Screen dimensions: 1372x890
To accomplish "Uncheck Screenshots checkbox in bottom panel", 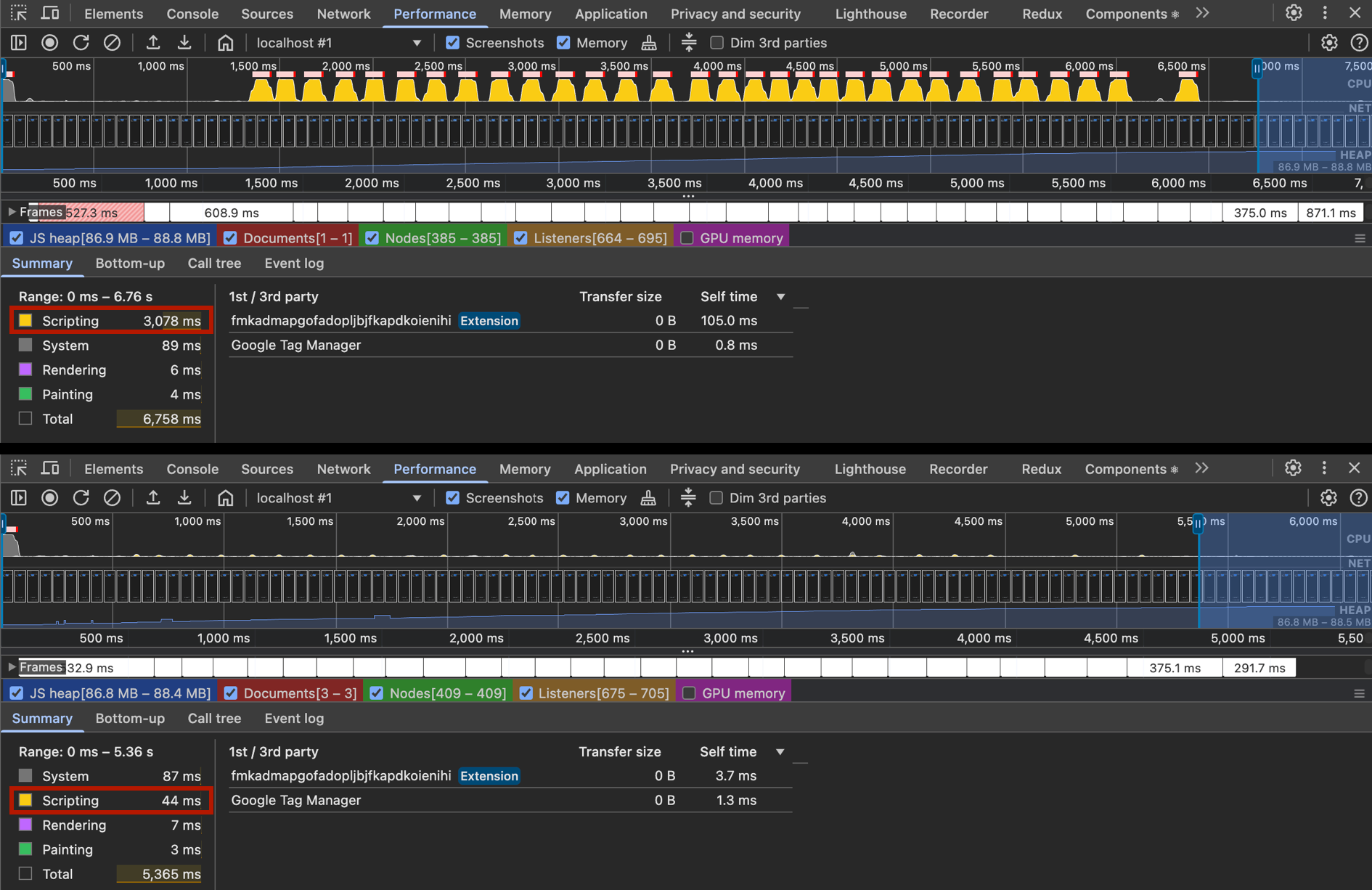I will point(452,498).
